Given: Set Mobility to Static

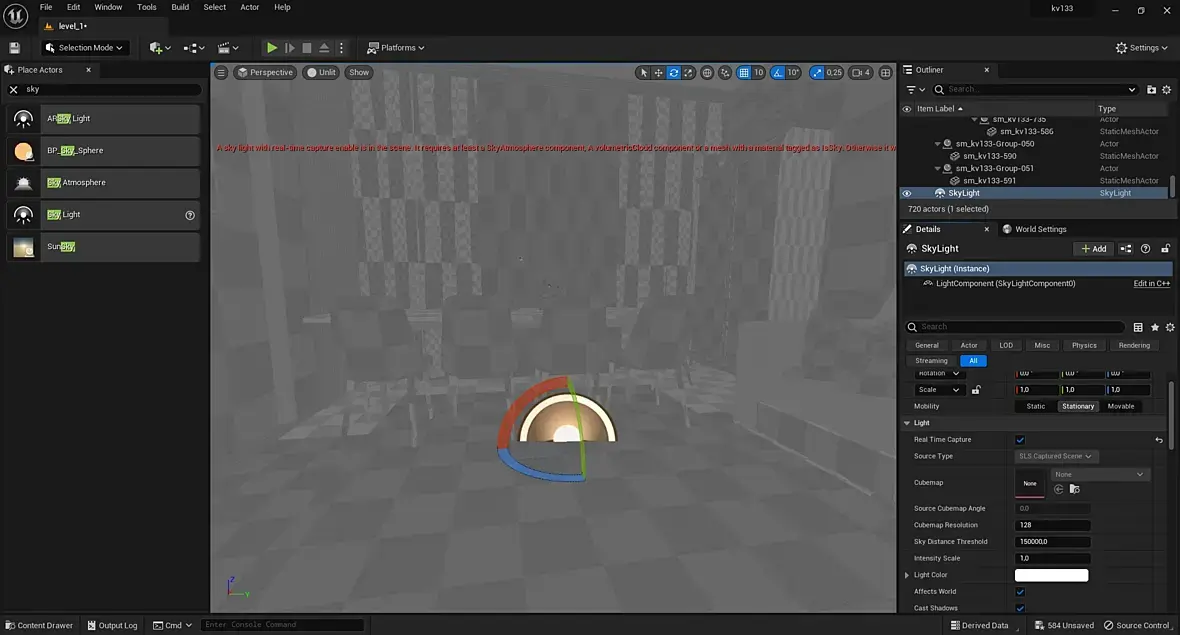Looking at the screenshot, I should (x=1036, y=406).
